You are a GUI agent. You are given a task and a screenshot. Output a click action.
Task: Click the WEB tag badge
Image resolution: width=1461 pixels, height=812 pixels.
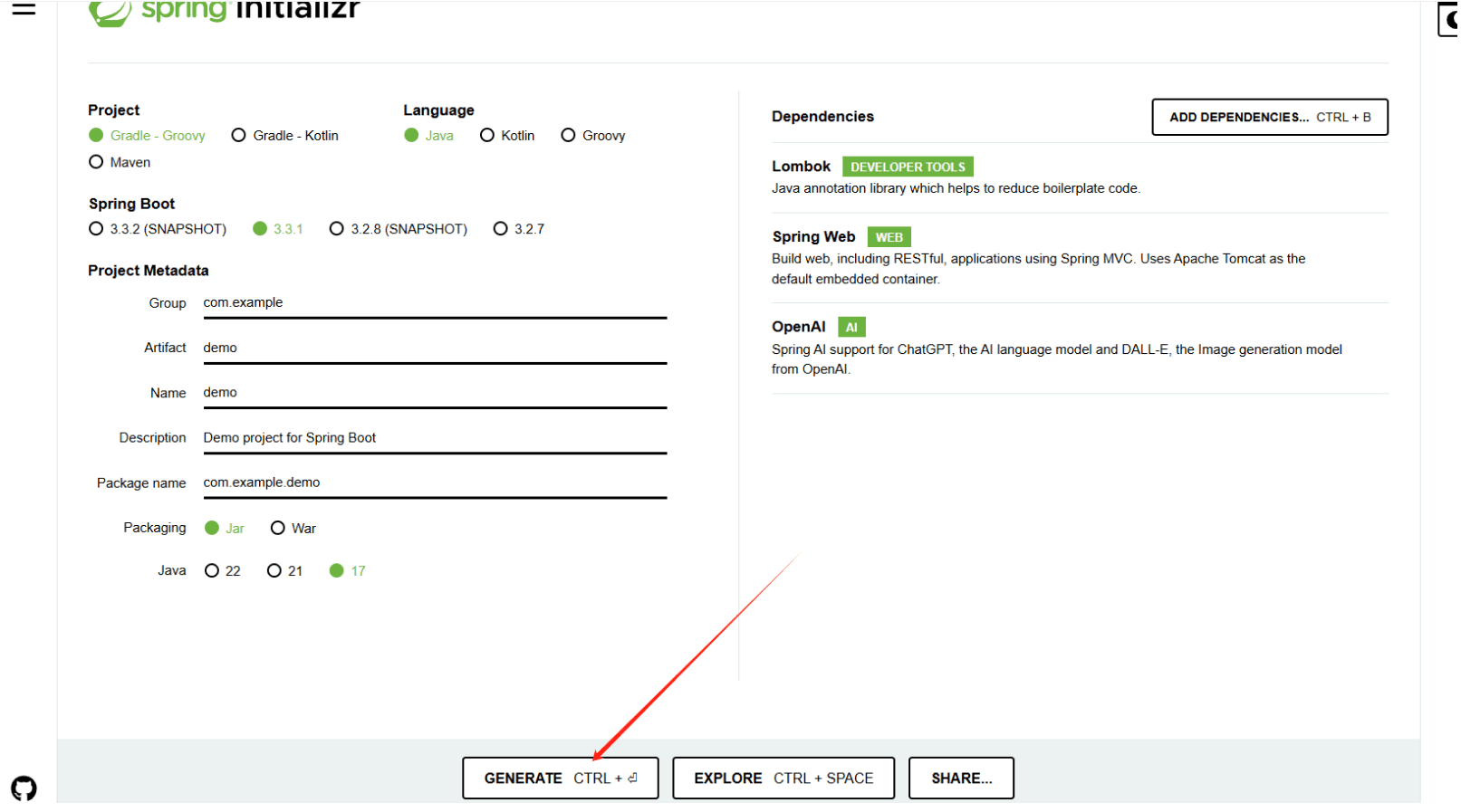pyautogui.click(x=889, y=237)
